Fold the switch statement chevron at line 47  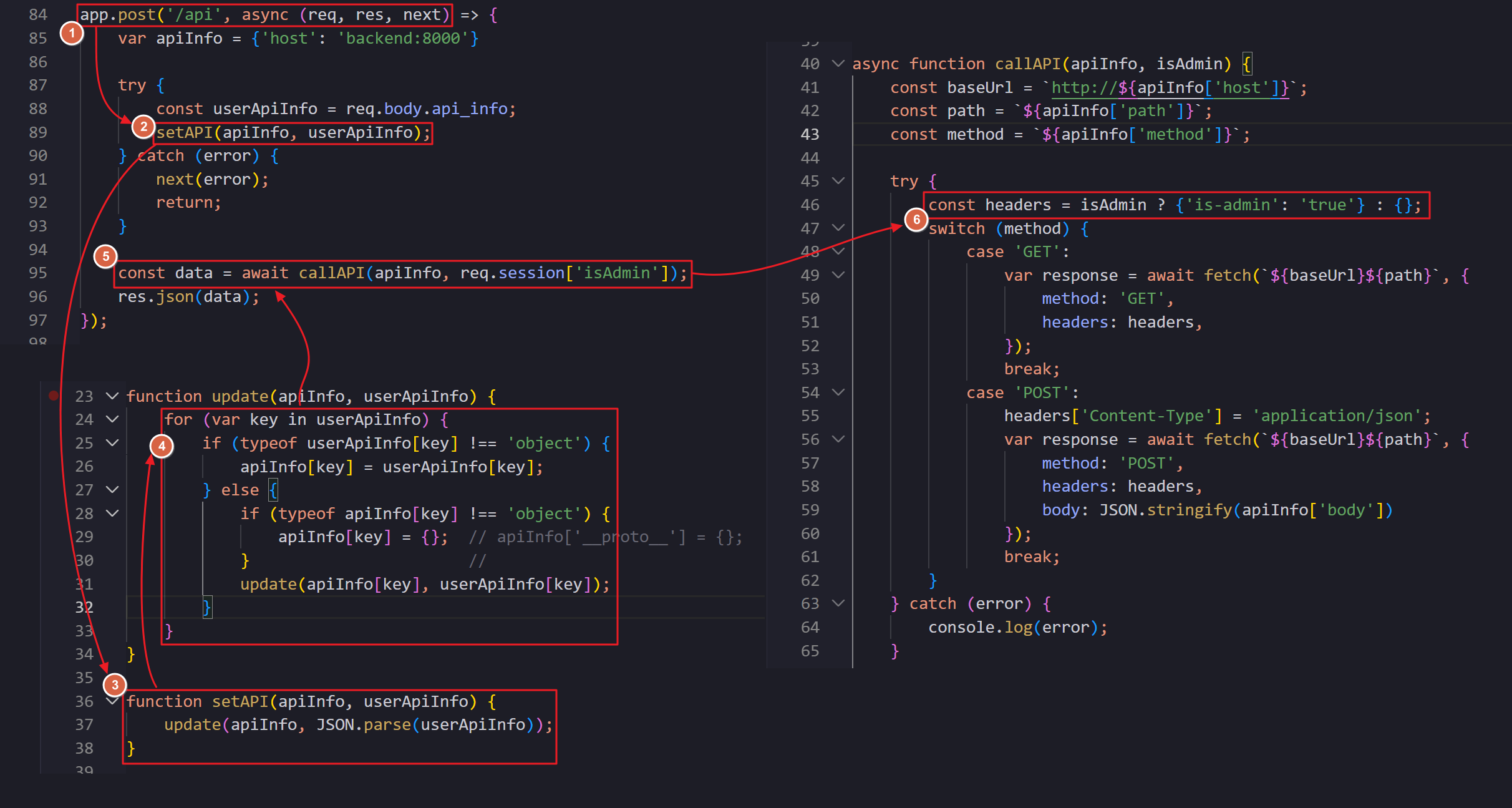pos(838,228)
